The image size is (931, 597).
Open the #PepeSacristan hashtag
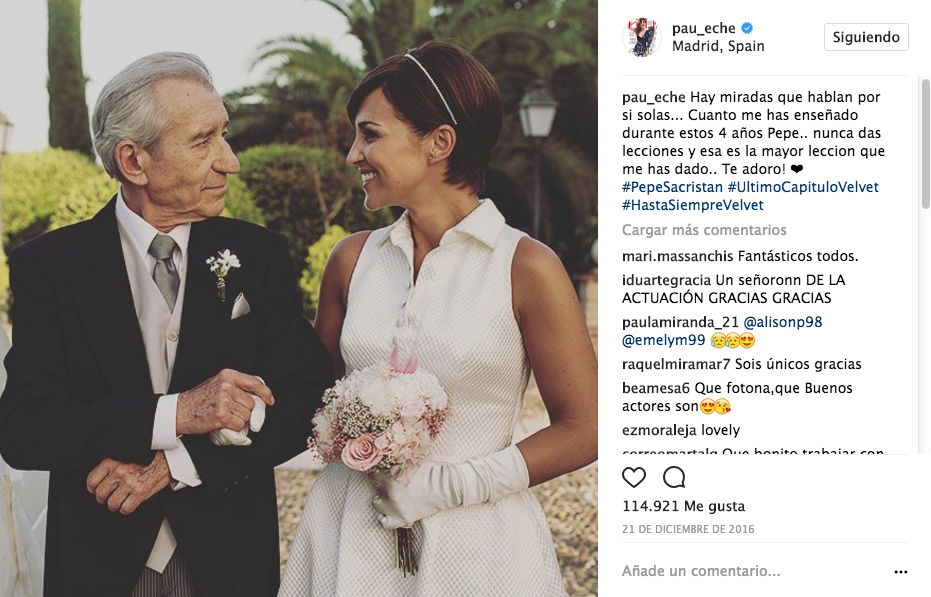[672, 187]
